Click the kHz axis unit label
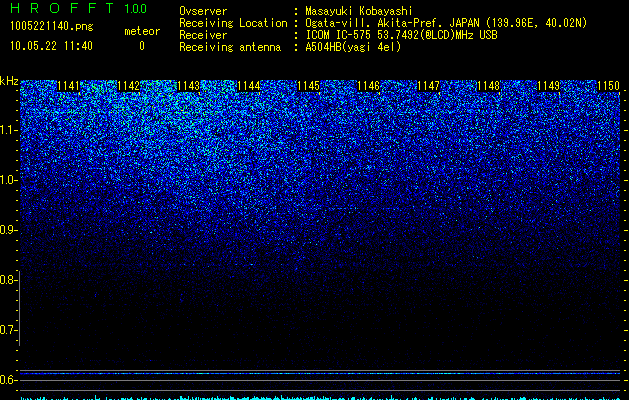 pos(9,81)
